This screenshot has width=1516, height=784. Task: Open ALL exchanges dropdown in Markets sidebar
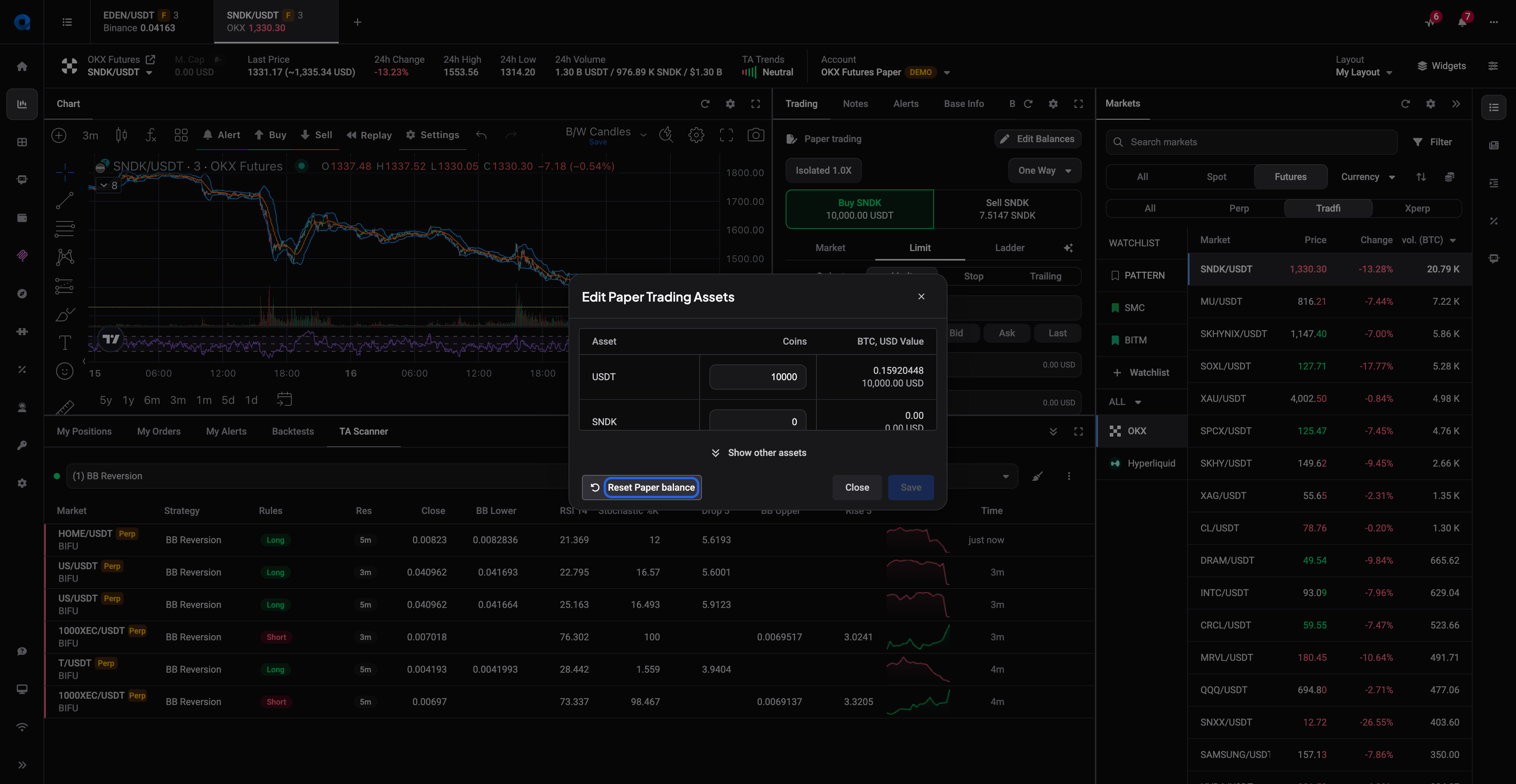pyautogui.click(x=1125, y=402)
